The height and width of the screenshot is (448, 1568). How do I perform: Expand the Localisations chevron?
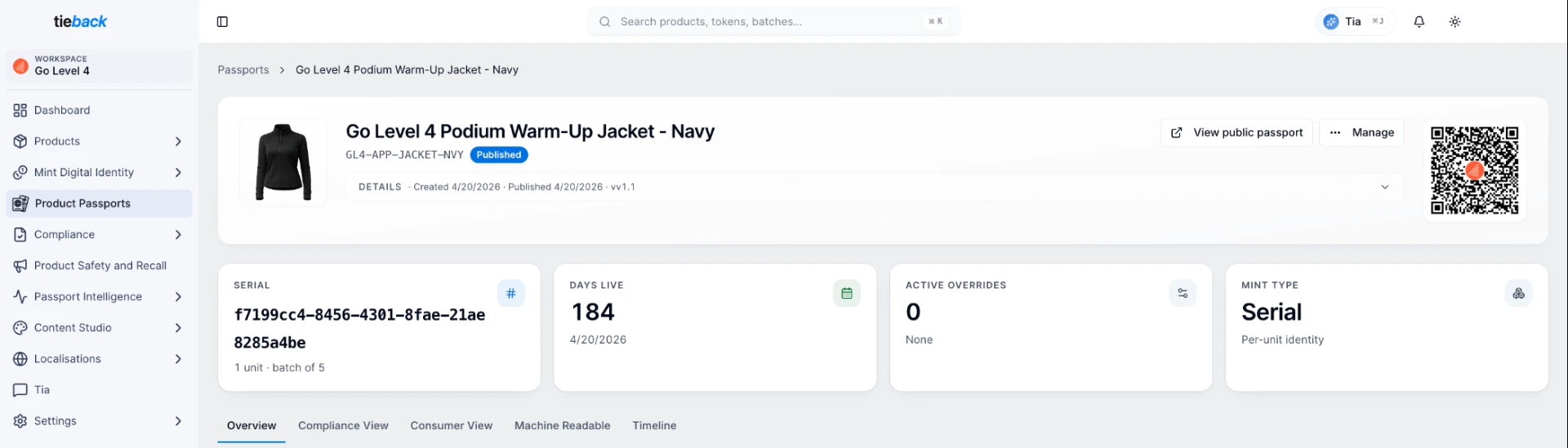click(x=178, y=358)
